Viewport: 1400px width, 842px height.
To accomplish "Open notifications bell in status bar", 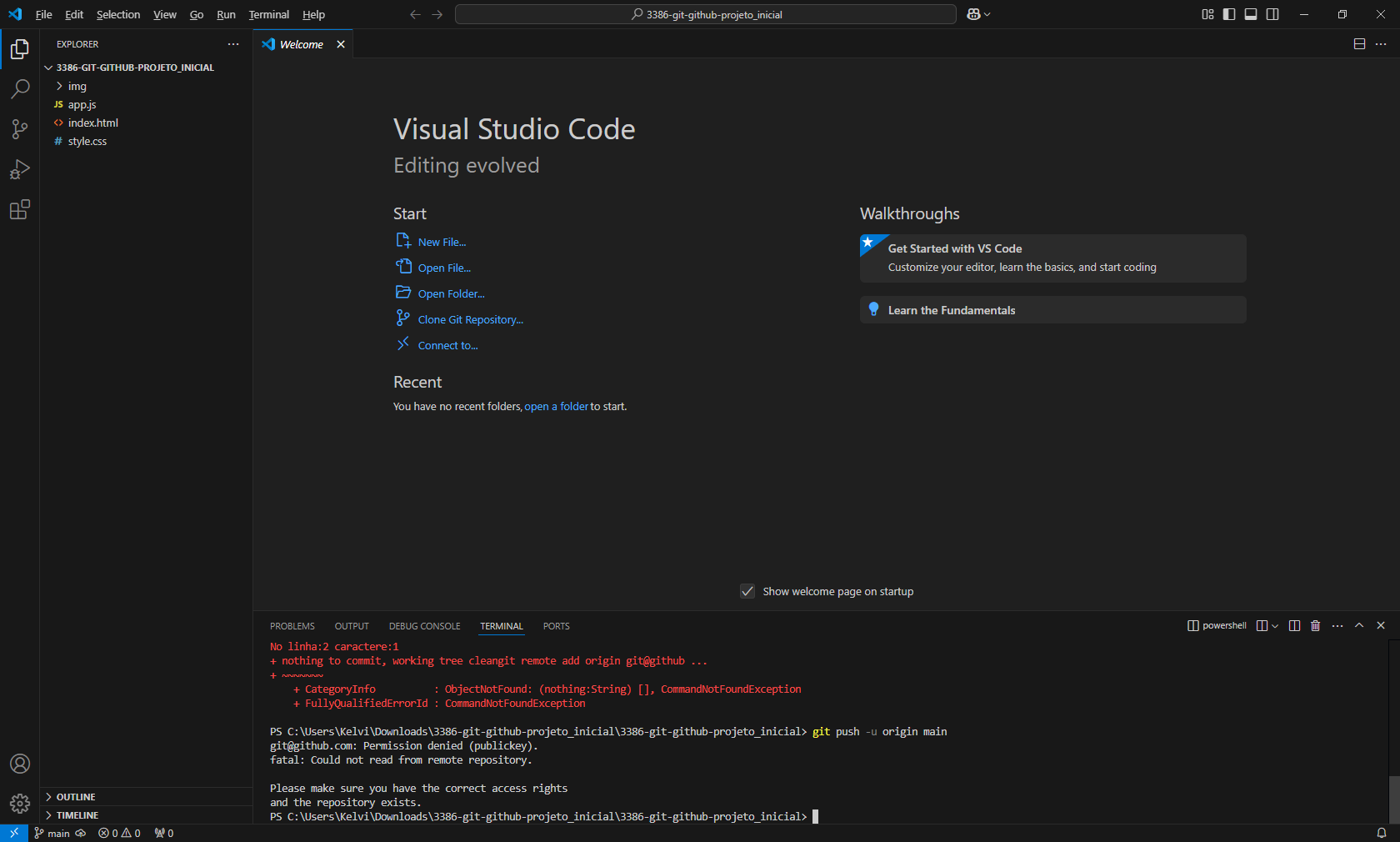I will point(1381,833).
